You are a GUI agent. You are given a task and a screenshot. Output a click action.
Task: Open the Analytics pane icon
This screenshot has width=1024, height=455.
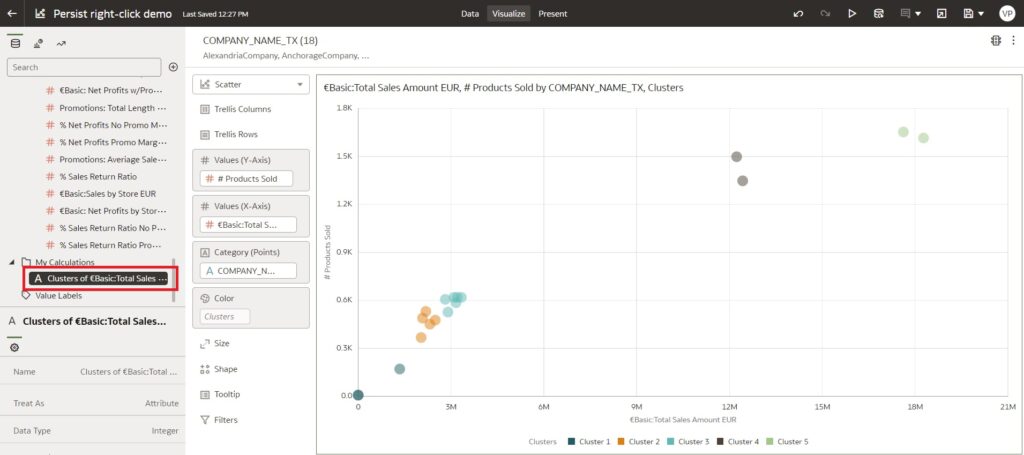[x=61, y=44]
